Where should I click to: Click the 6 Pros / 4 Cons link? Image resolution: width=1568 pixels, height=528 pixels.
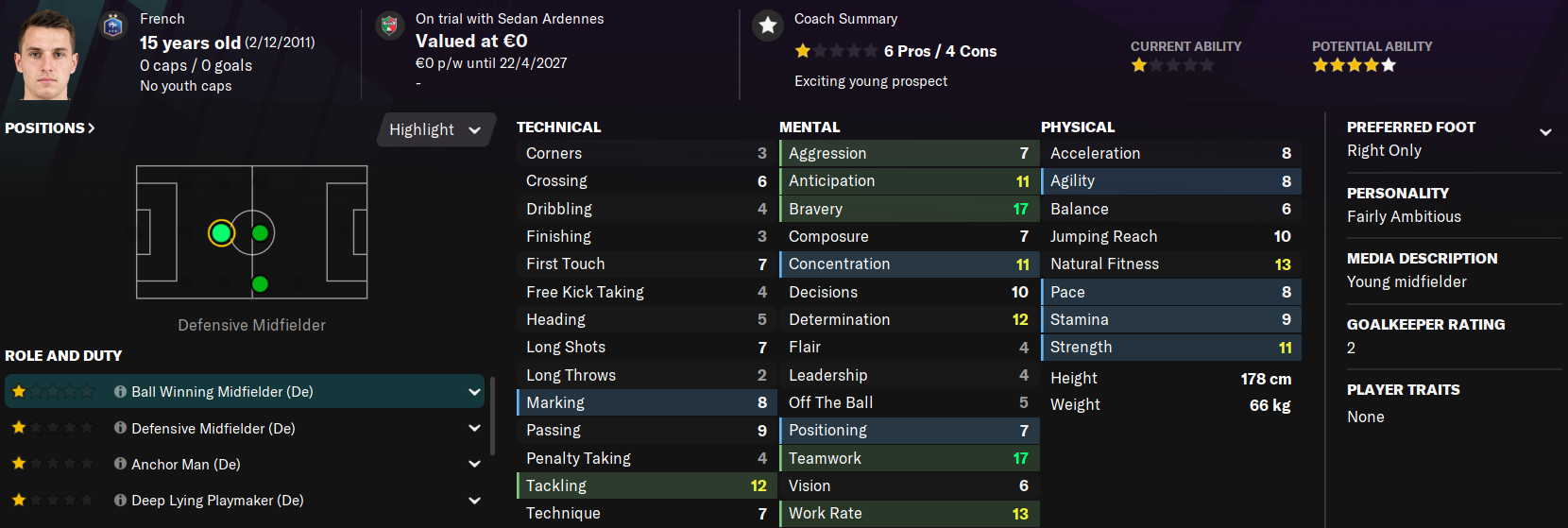click(940, 51)
